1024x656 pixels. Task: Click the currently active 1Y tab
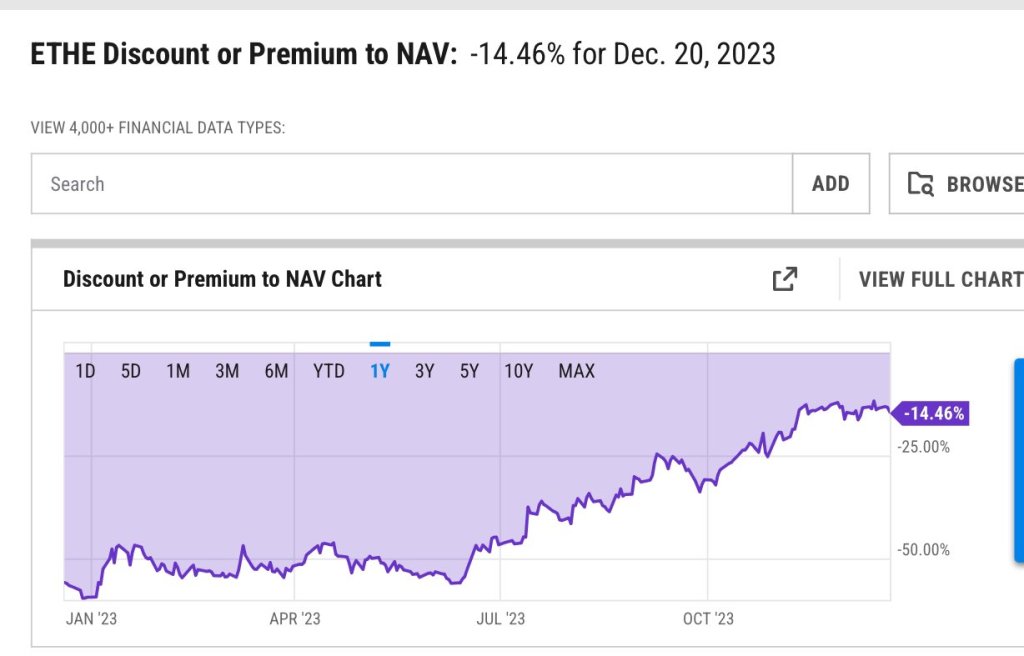tap(378, 370)
